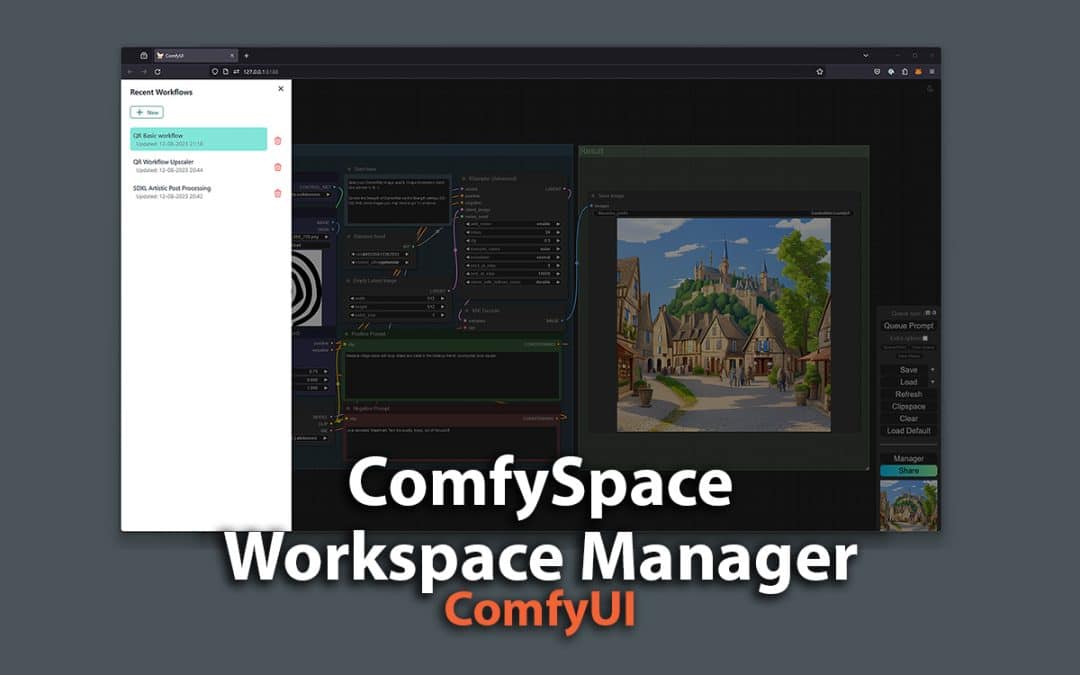Delete SDXL Artistic Post Processing workflow
The image size is (1080, 675).
tap(278, 193)
